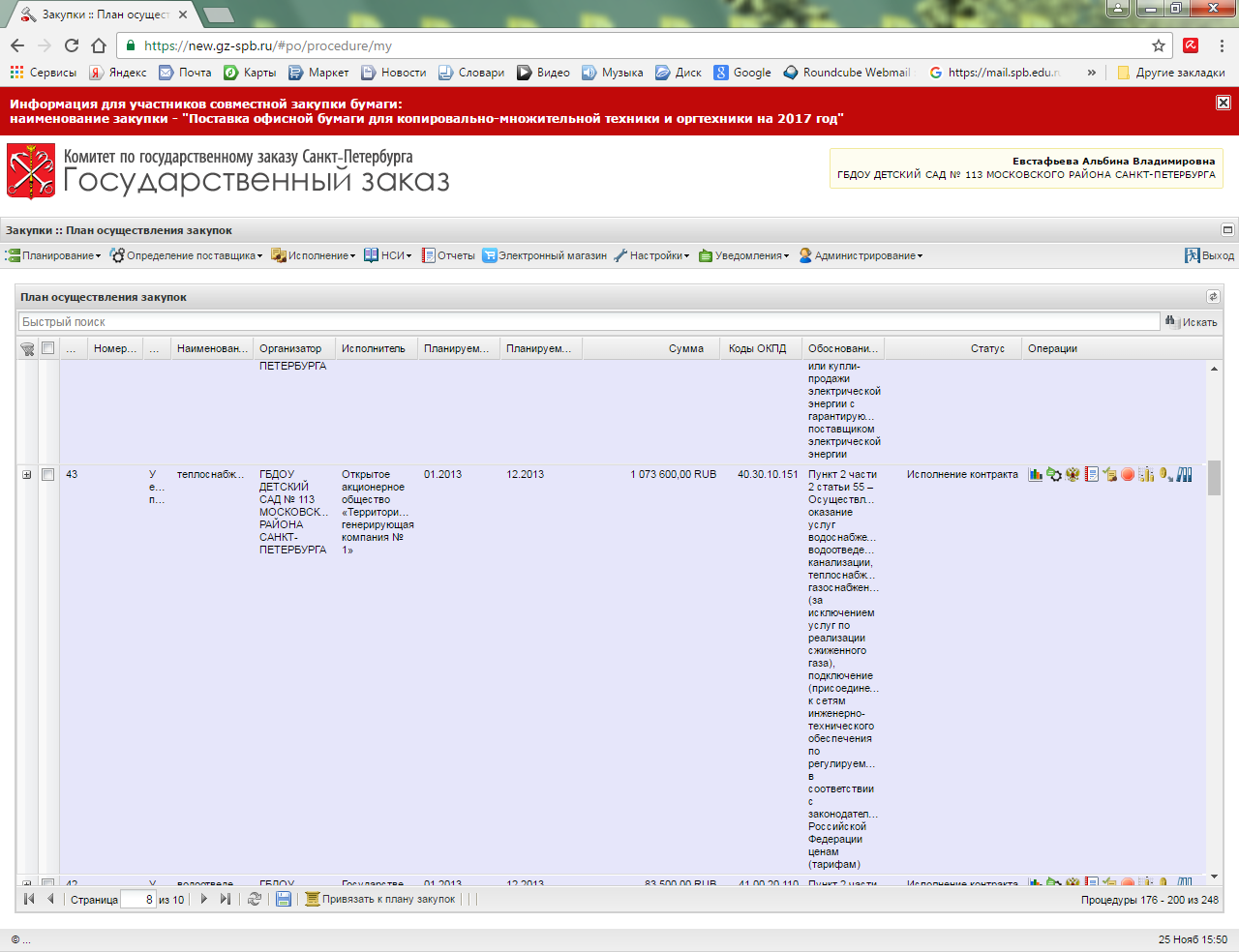The height and width of the screenshot is (952, 1239).
Task: Click the Выход logout button
Action: click(x=1210, y=255)
